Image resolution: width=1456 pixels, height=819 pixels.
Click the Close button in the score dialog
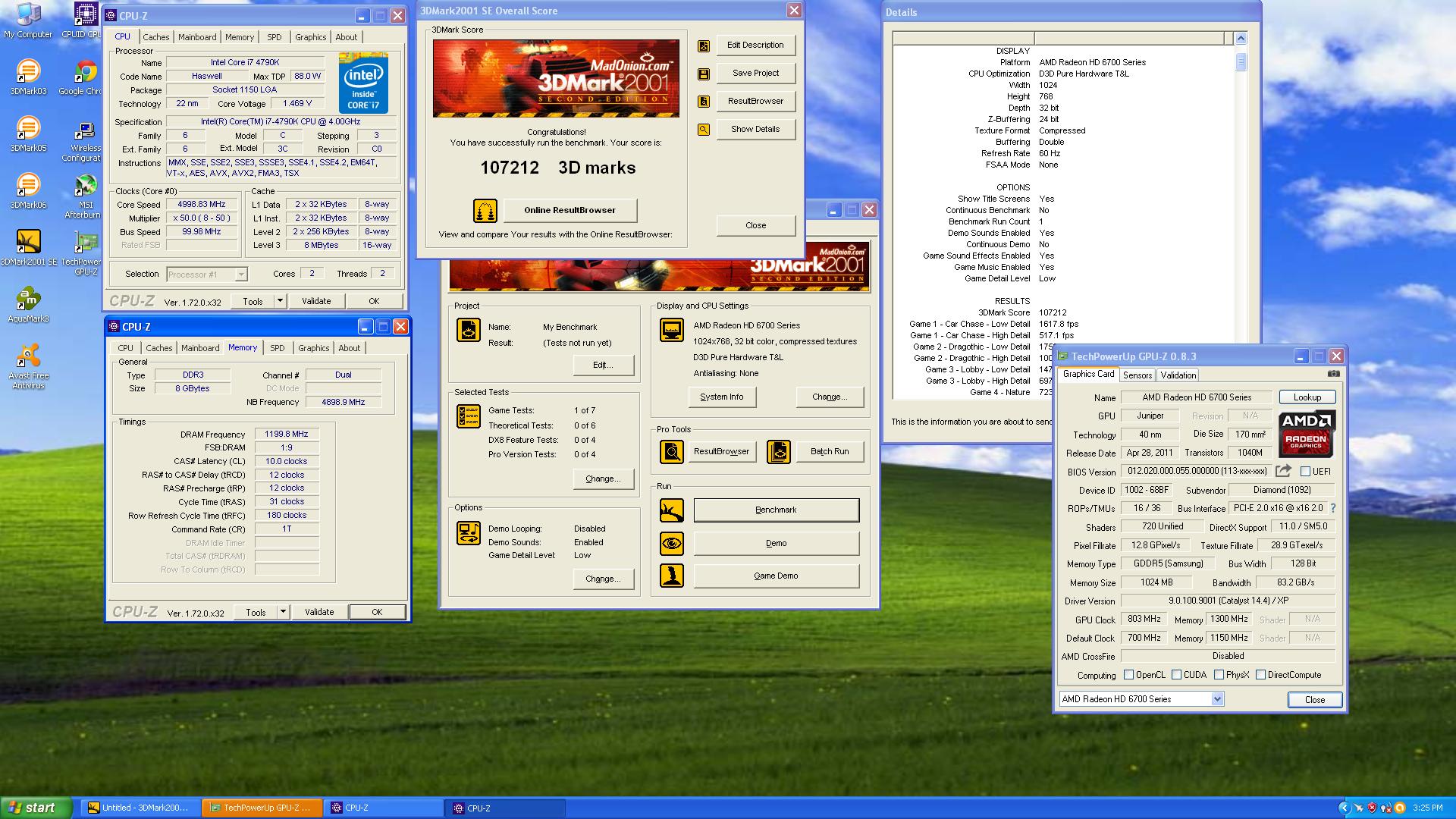pyautogui.click(x=756, y=226)
